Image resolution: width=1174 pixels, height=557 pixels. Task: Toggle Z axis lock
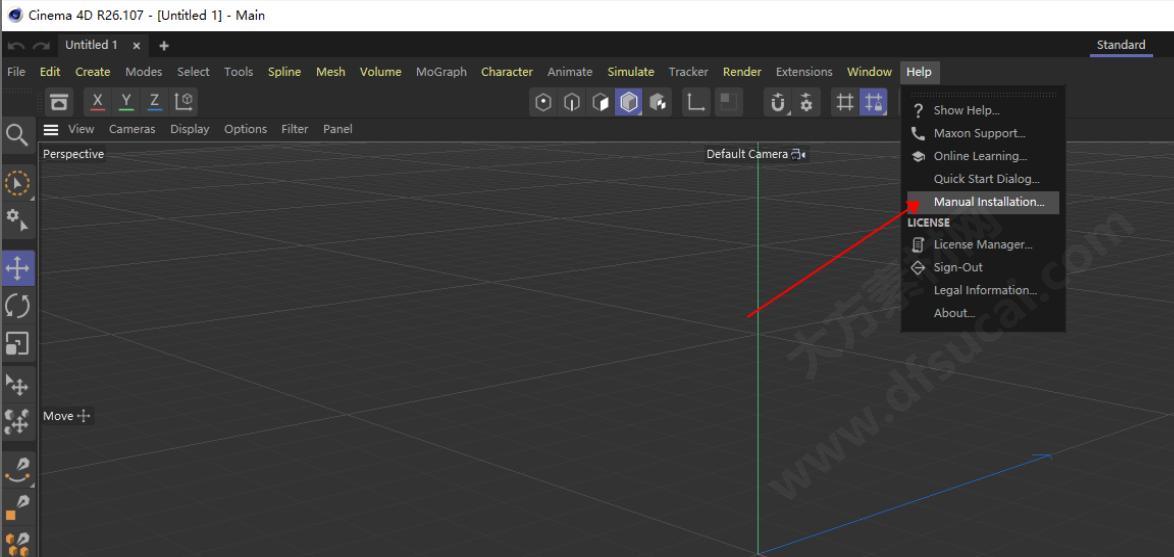[x=154, y=102]
